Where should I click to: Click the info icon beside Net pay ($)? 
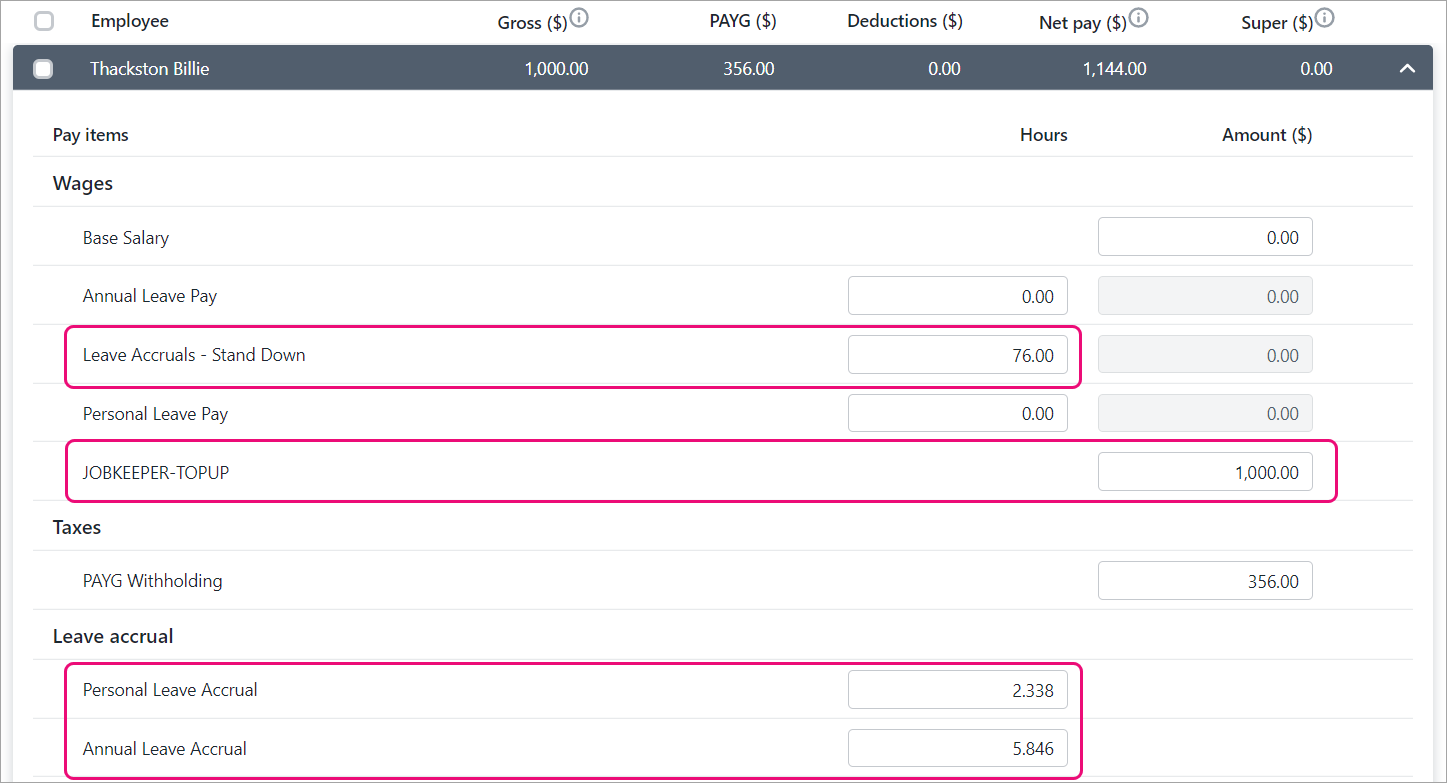coord(1138,18)
